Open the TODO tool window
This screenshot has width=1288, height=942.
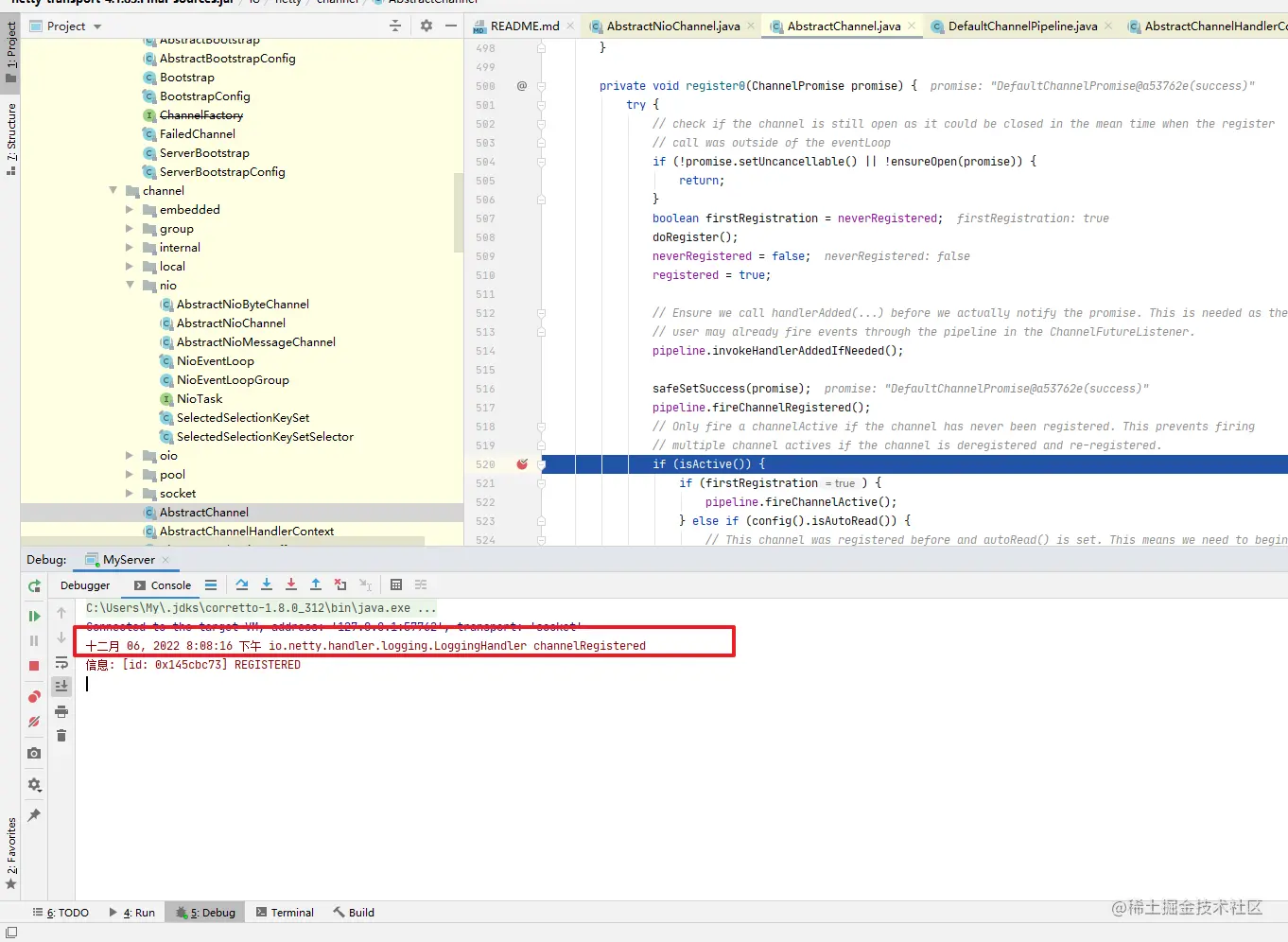(61, 913)
